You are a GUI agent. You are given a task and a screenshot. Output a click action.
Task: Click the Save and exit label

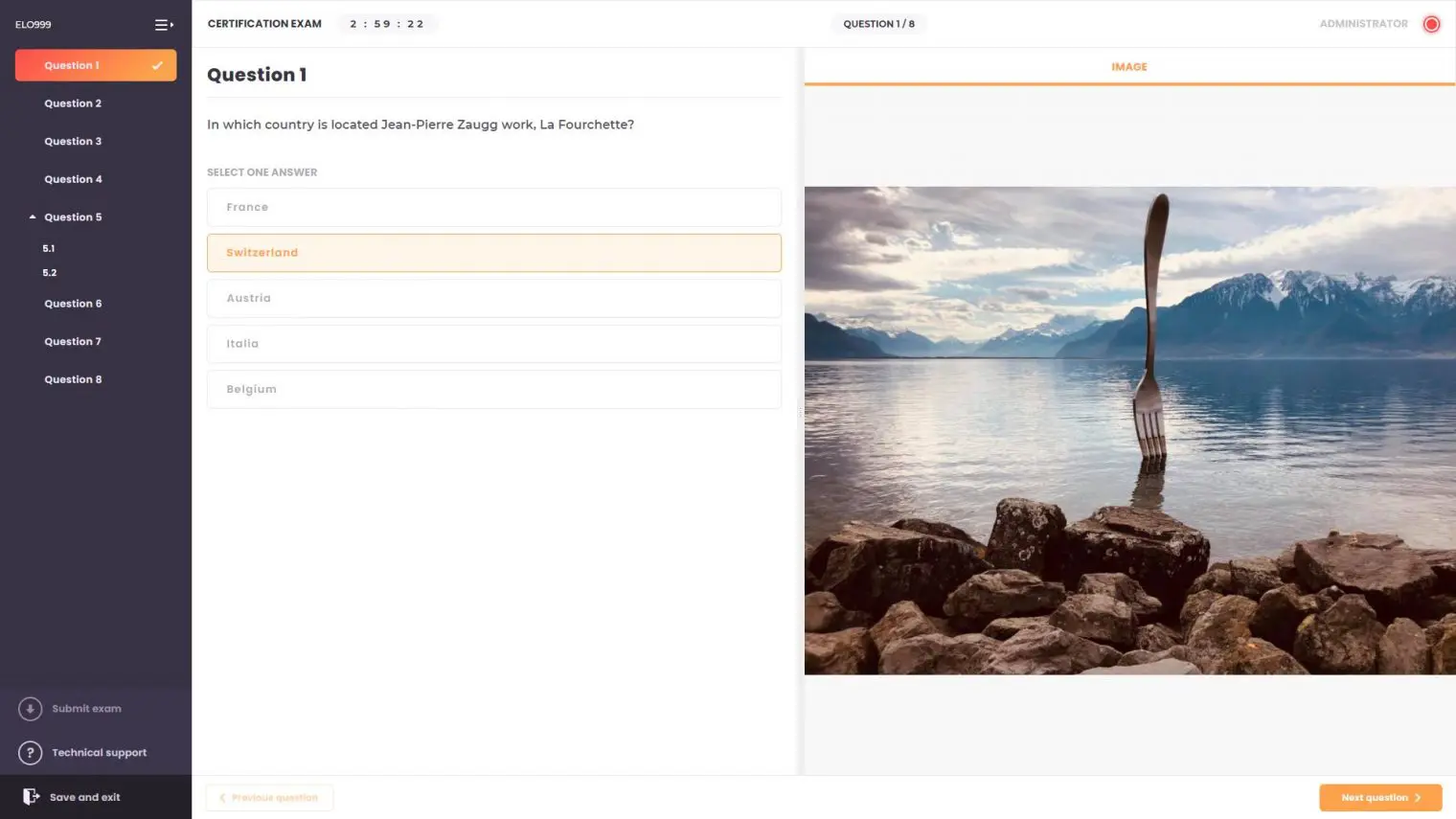pyautogui.click(x=85, y=797)
